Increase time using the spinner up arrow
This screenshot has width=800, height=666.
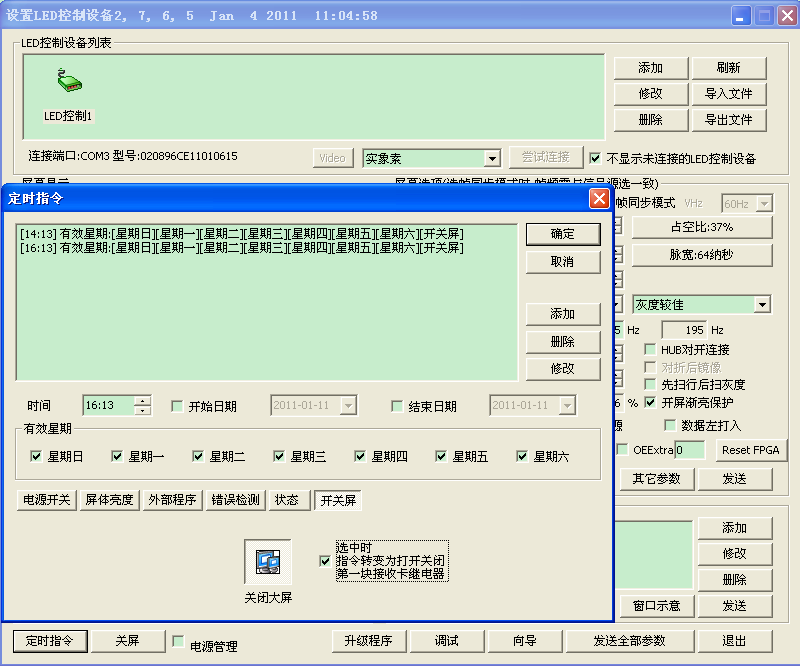point(143,401)
